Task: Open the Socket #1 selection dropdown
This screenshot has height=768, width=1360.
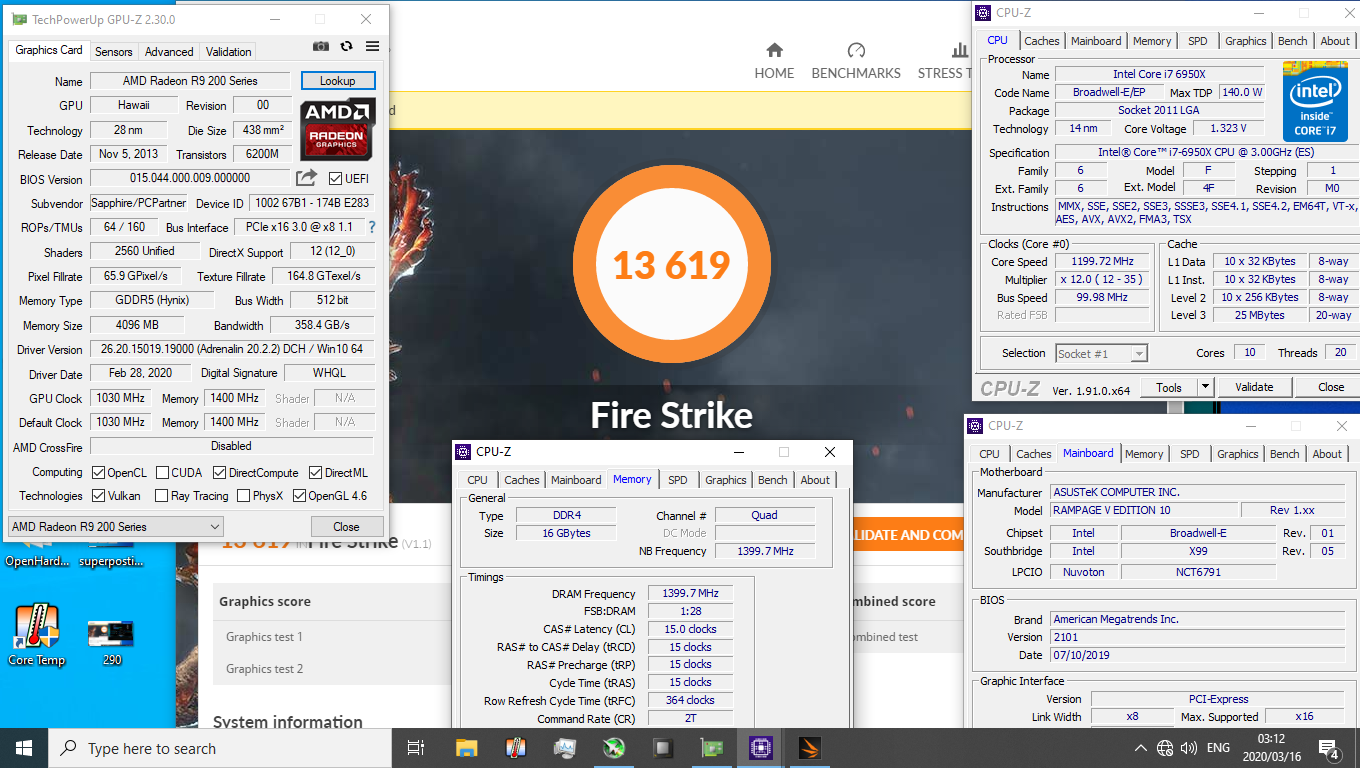Action: click(1101, 353)
